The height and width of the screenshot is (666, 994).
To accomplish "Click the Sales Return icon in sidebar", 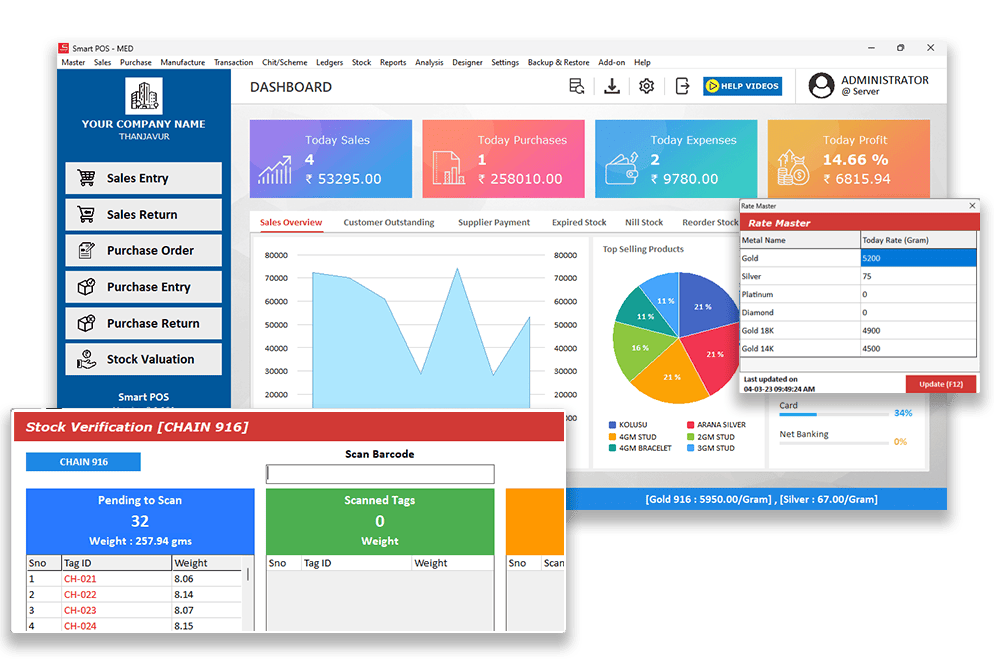I will [x=89, y=214].
